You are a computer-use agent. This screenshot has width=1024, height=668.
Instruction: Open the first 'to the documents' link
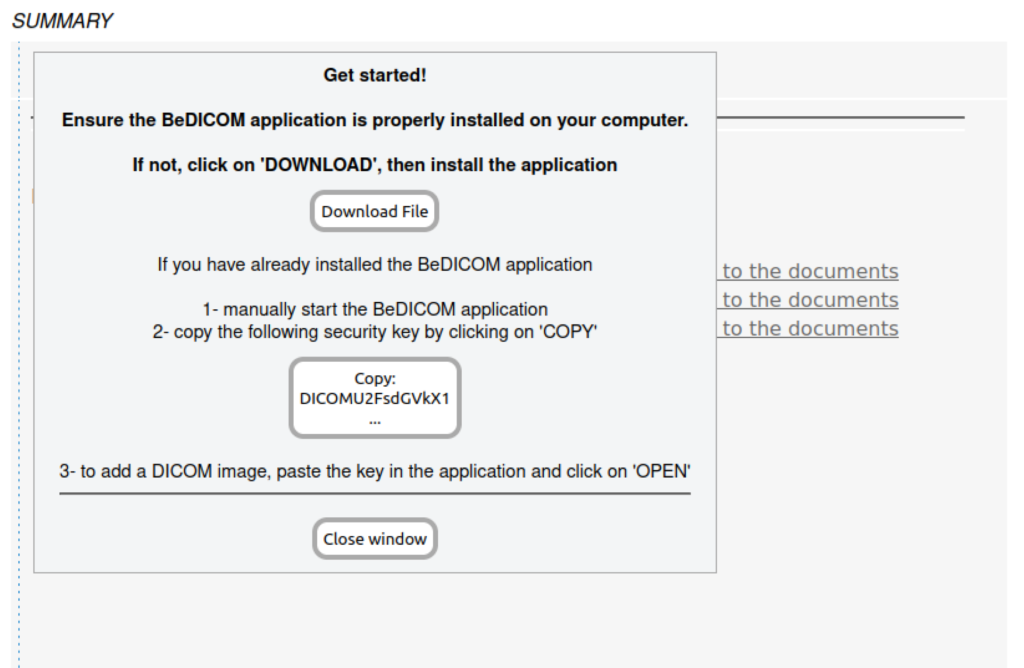pos(810,271)
